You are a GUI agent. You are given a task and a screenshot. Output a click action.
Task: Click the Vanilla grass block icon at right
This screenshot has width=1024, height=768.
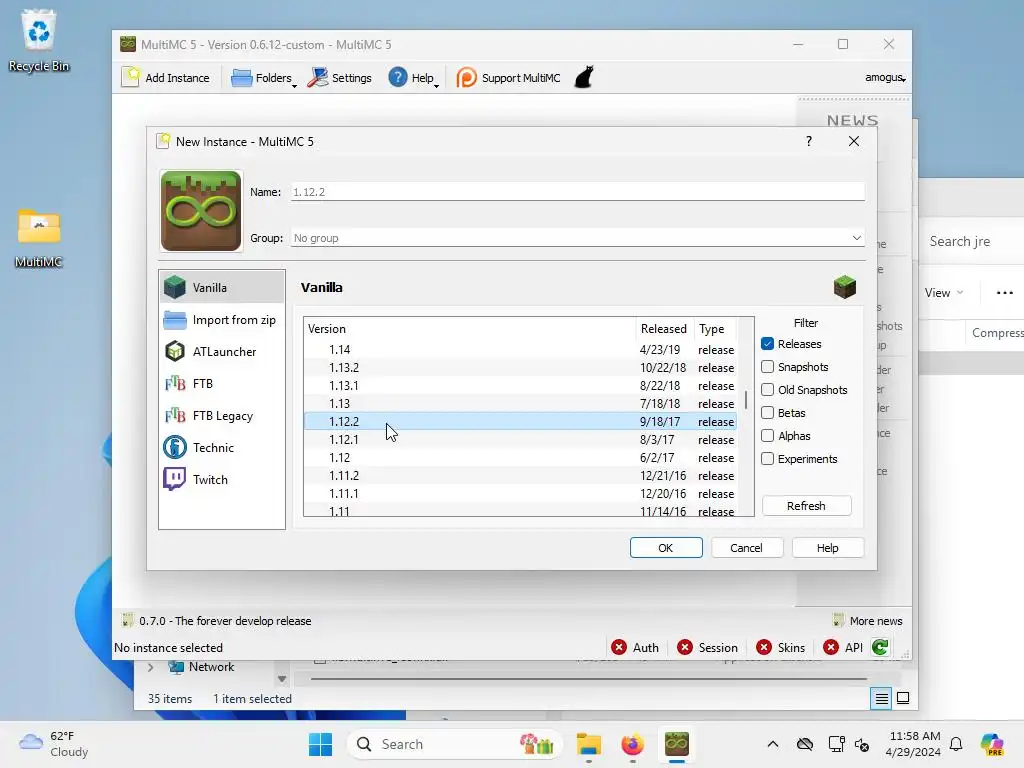[x=844, y=287]
